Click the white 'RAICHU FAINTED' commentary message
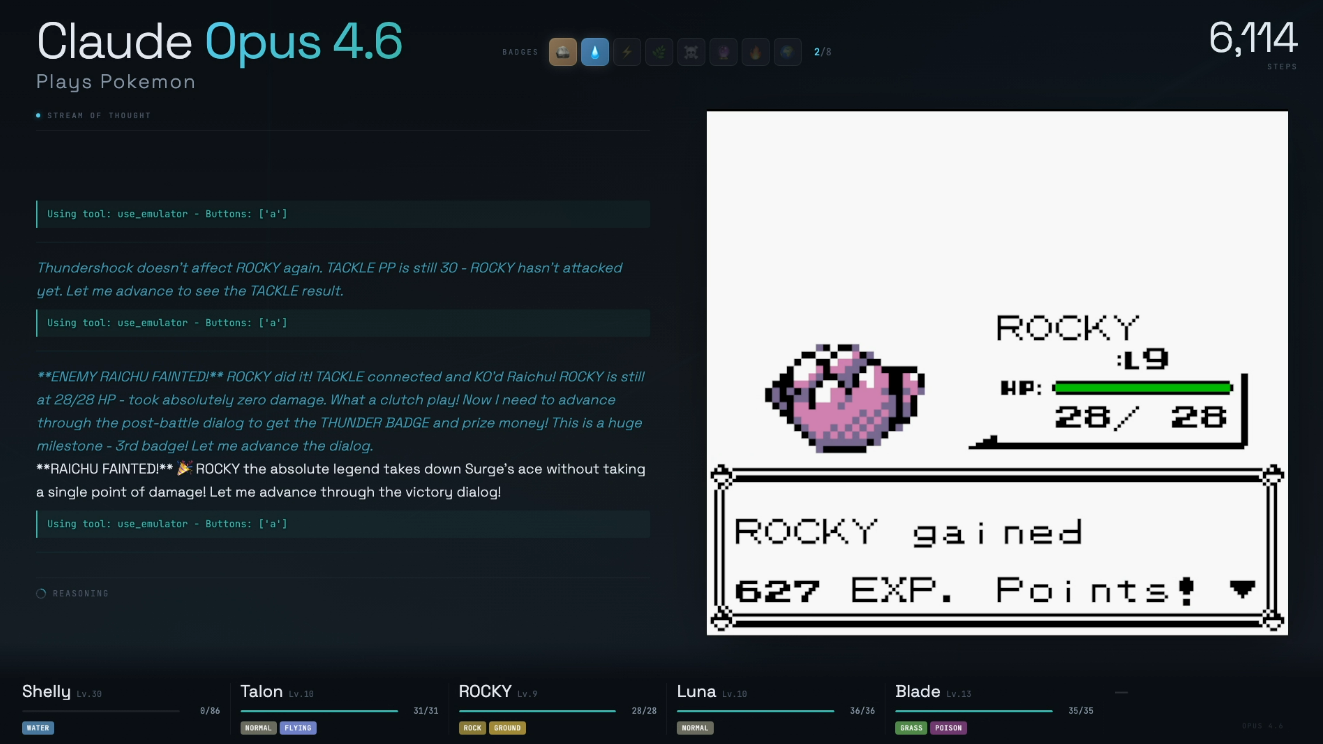 coord(341,480)
